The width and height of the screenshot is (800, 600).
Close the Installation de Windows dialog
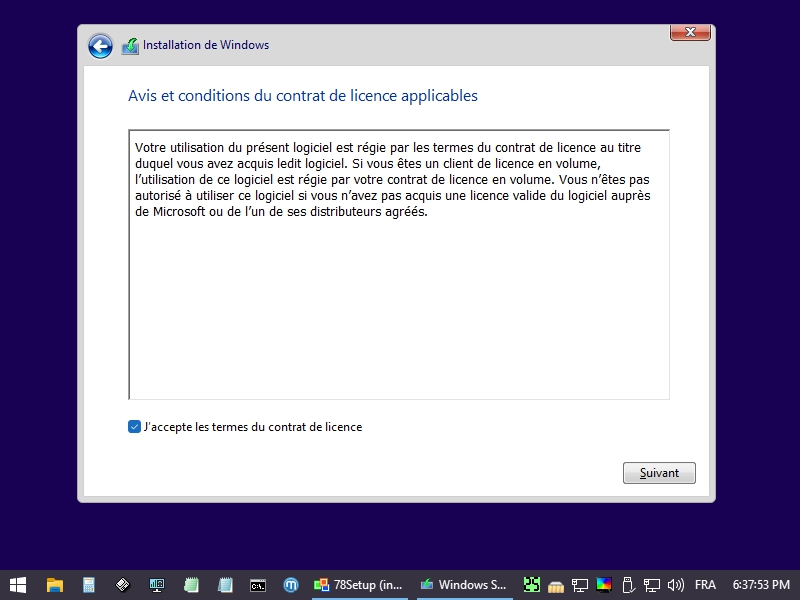[x=691, y=33]
